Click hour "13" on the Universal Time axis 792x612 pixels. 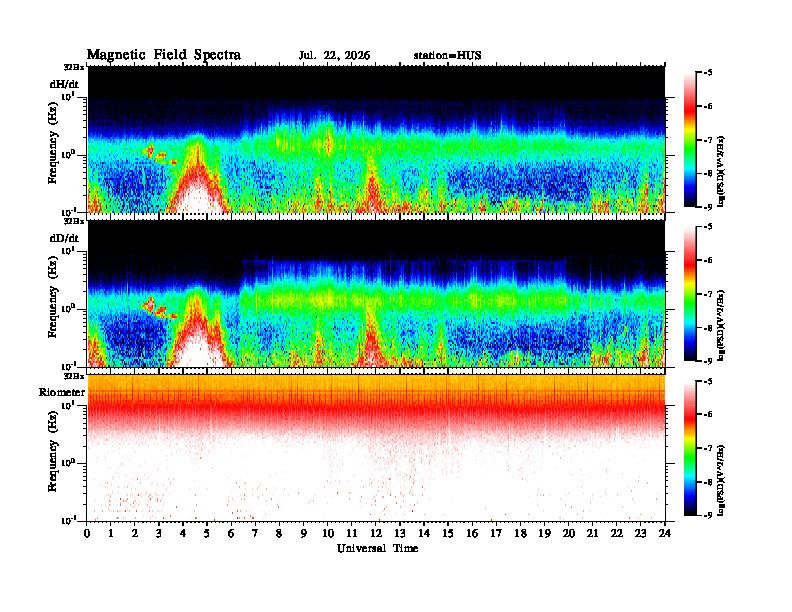(400, 533)
